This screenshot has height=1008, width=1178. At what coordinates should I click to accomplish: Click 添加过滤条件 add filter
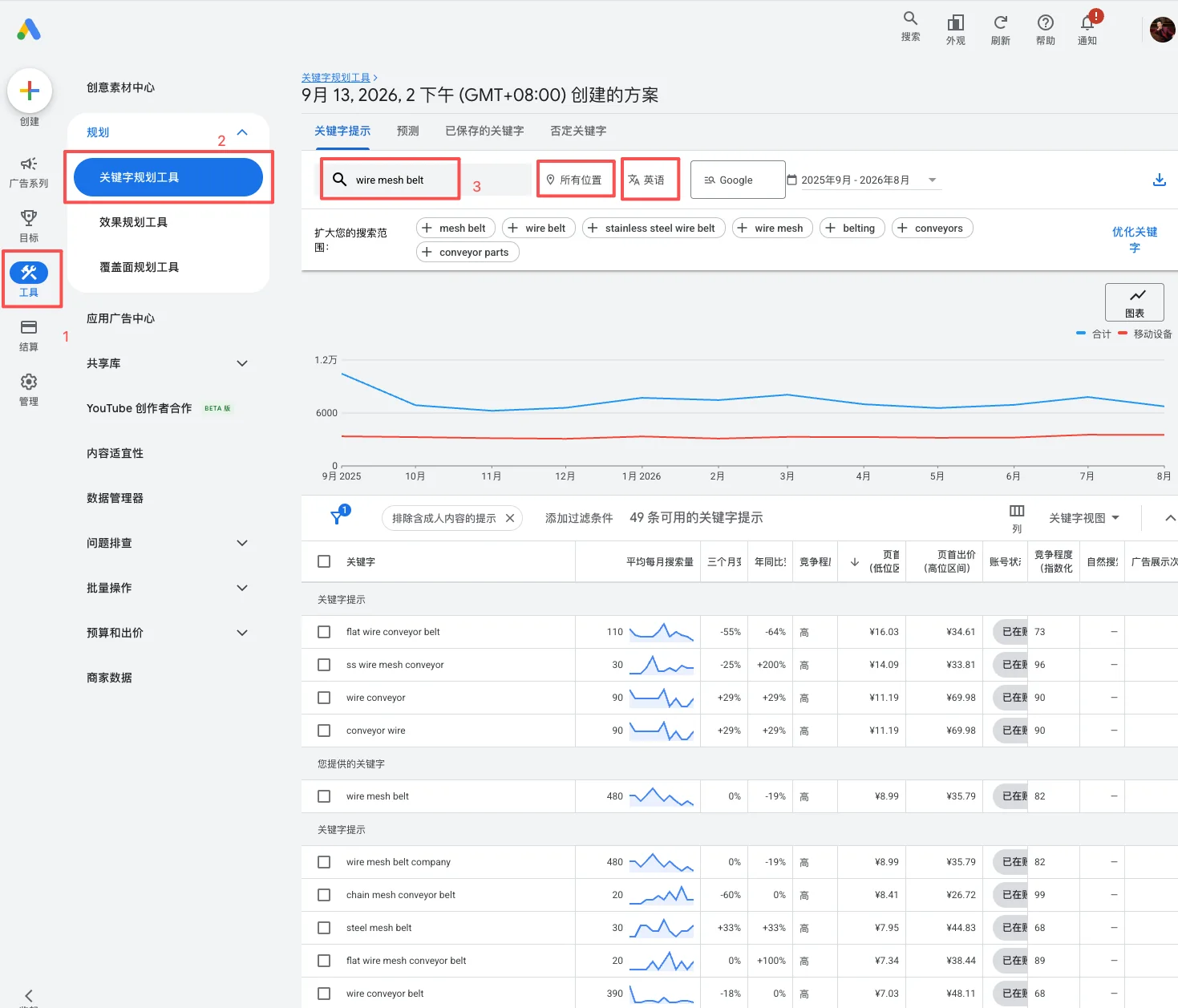pyautogui.click(x=579, y=518)
